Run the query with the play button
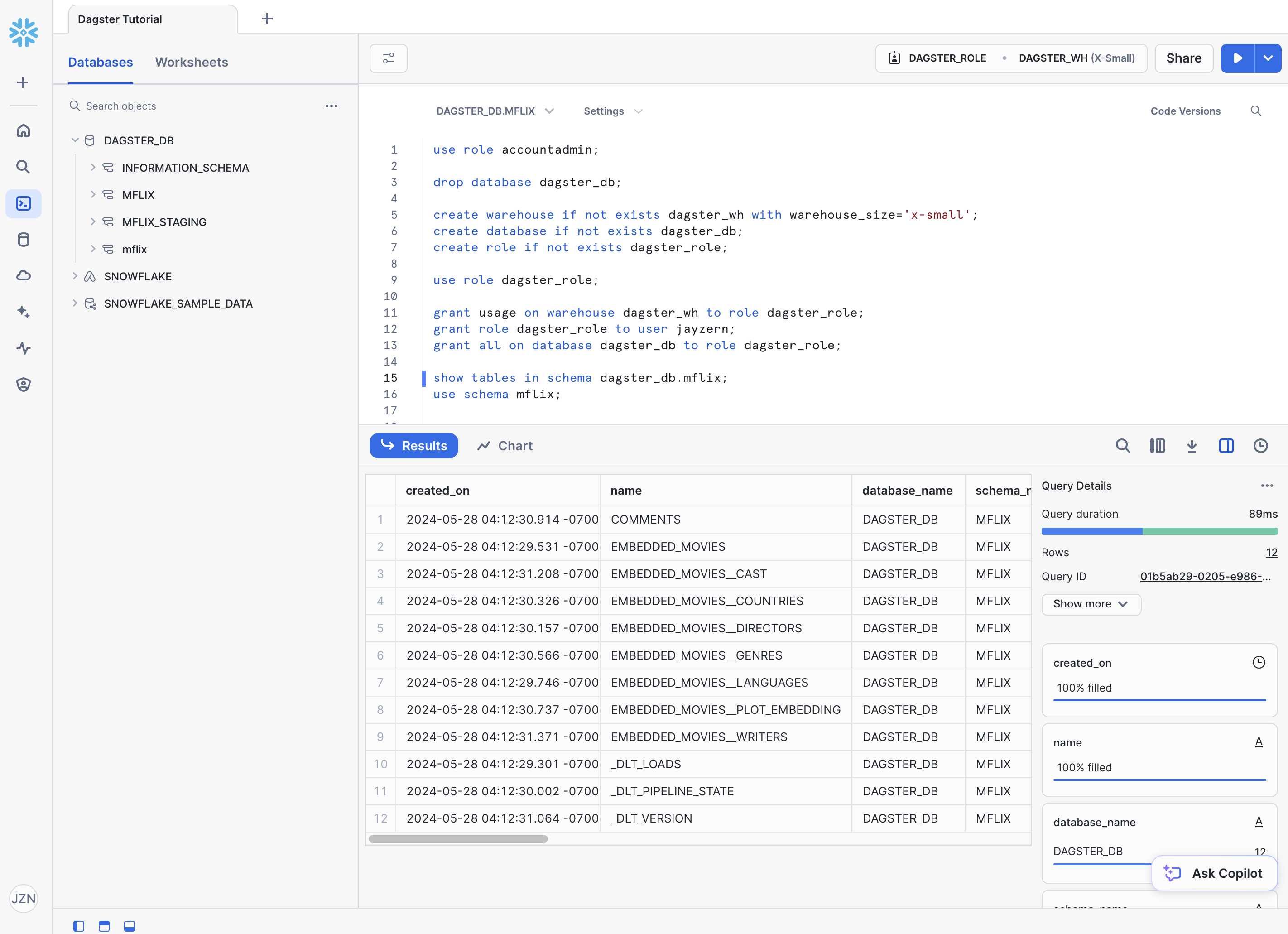Image resolution: width=1288 pixels, height=934 pixels. pos(1237,58)
